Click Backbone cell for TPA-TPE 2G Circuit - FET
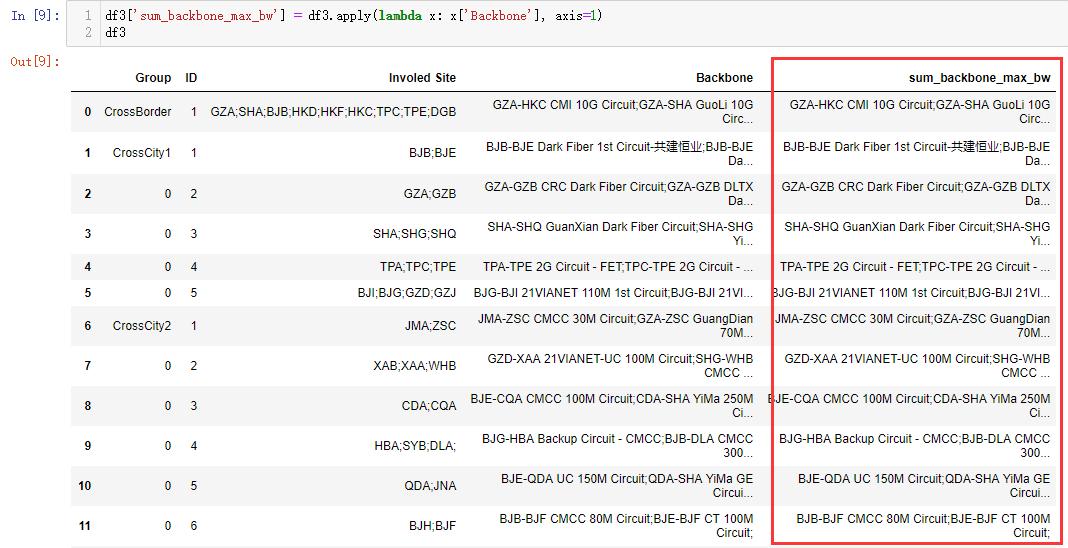This screenshot has width=1068, height=548. click(x=618, y=267)
